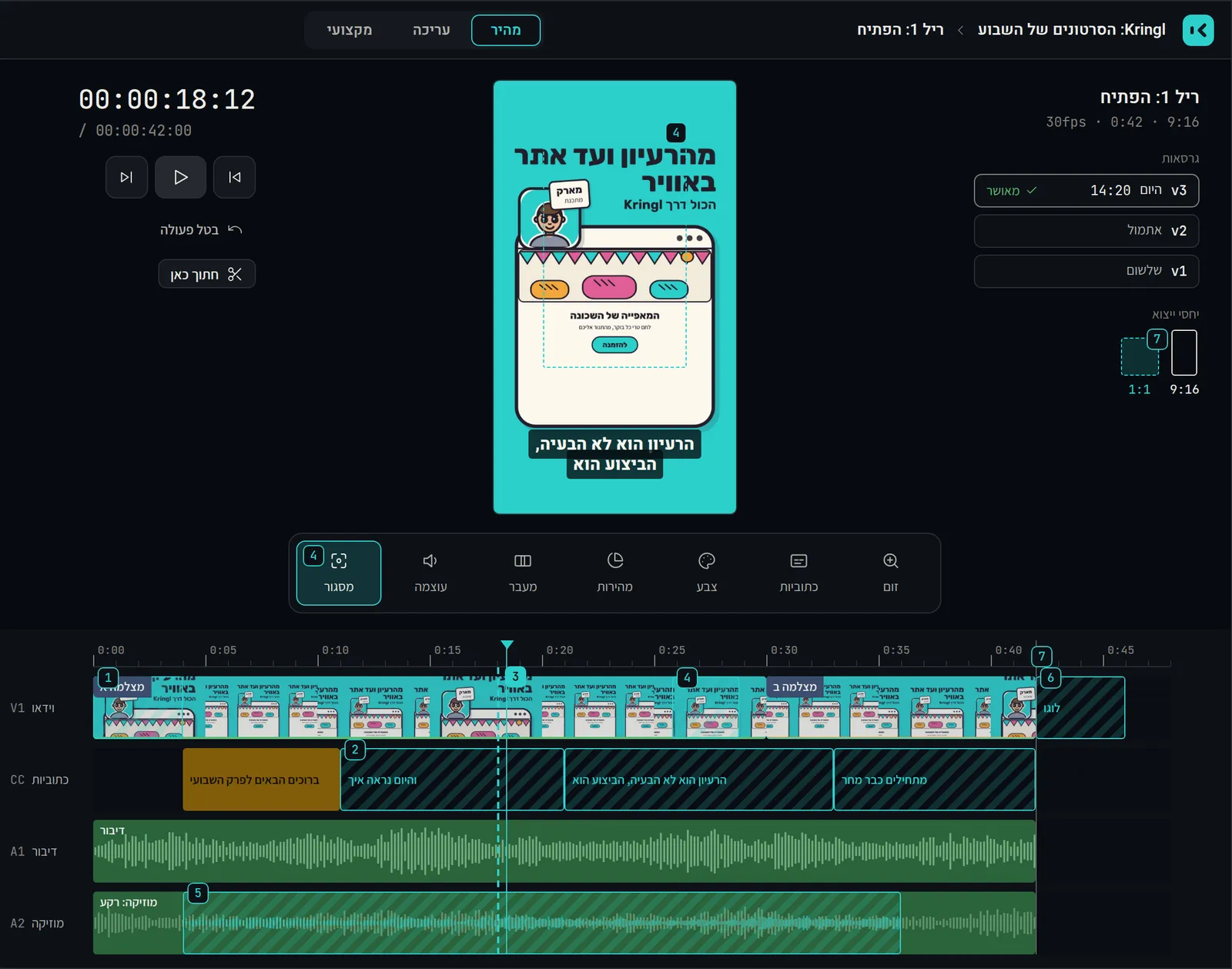
Task: Open the speed 'מהירות' tool
Action: click(614, 573)
